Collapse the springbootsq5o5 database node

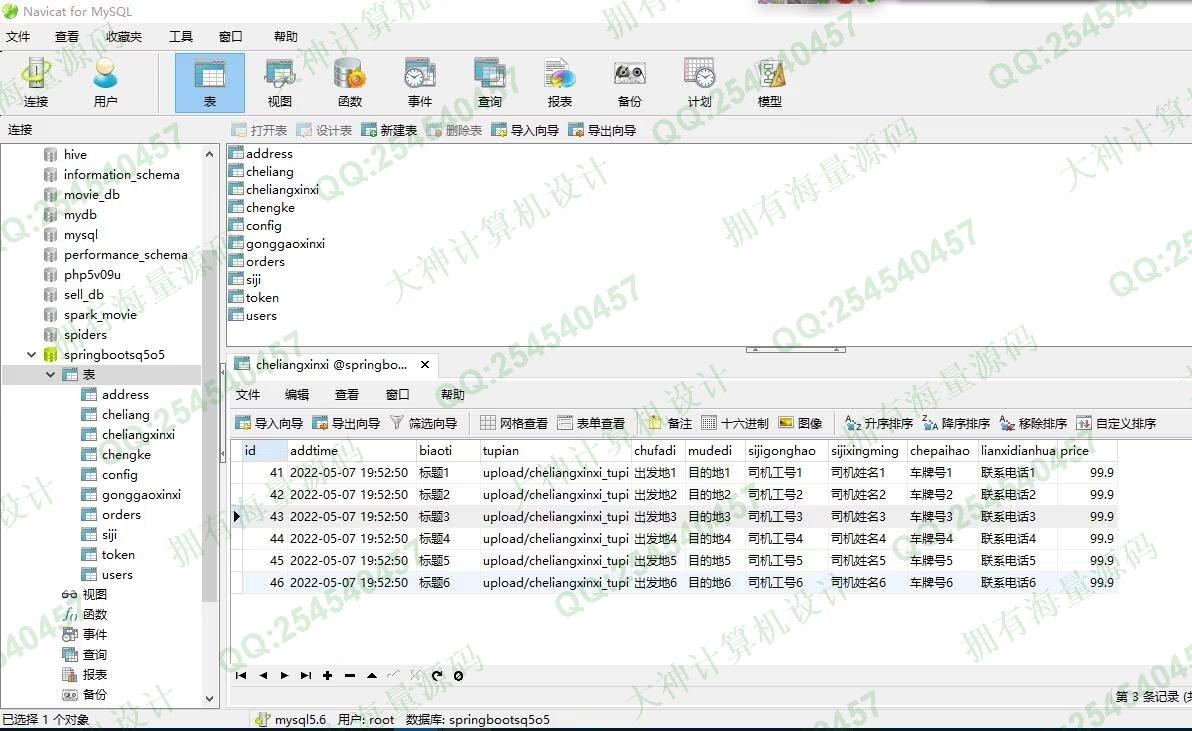31,355
